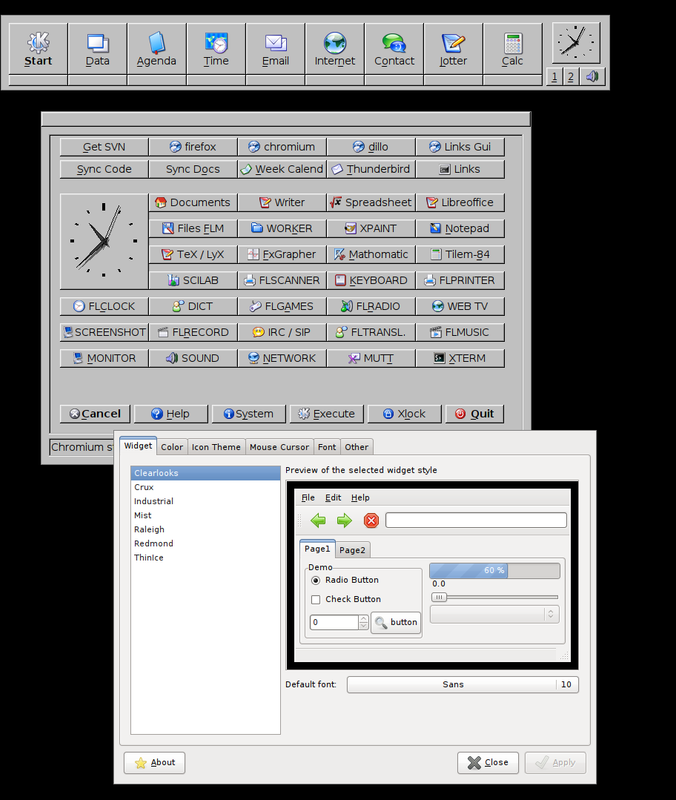Screen dimensions: 676x800
Task: Switch to workspace 2 in the panel
Action: 571,77
